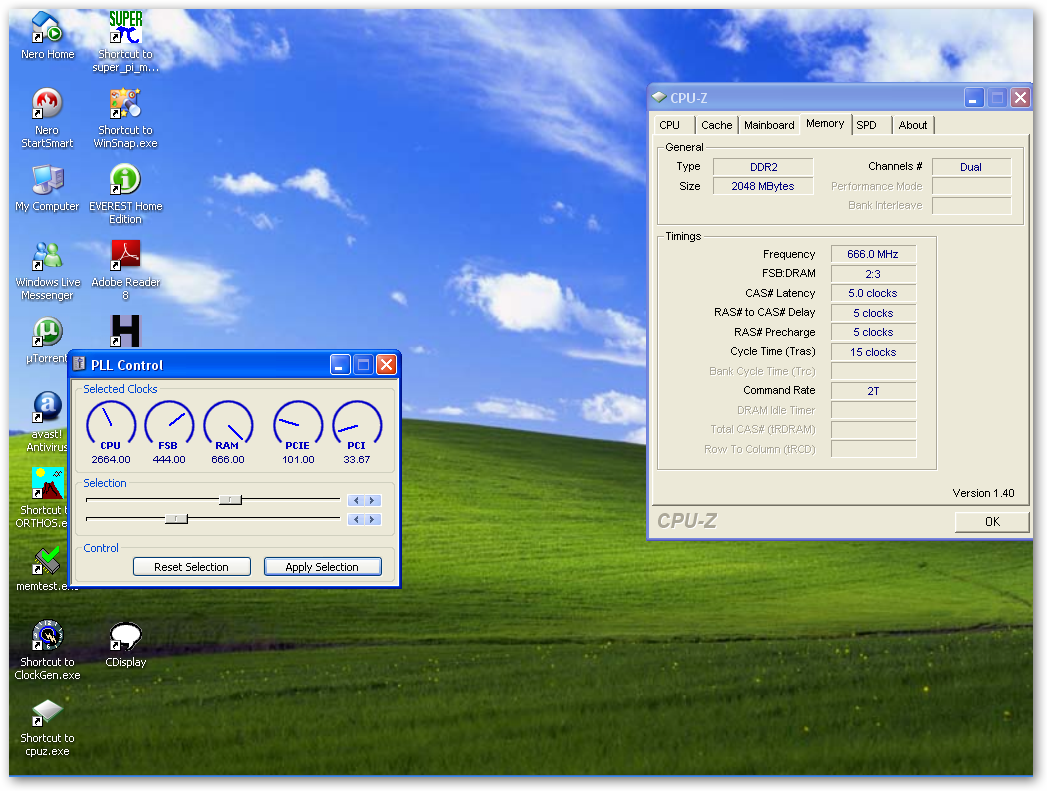Click the PCIE clock value 101.00
Screen dimensions: 1047x791
click(298, 459)
